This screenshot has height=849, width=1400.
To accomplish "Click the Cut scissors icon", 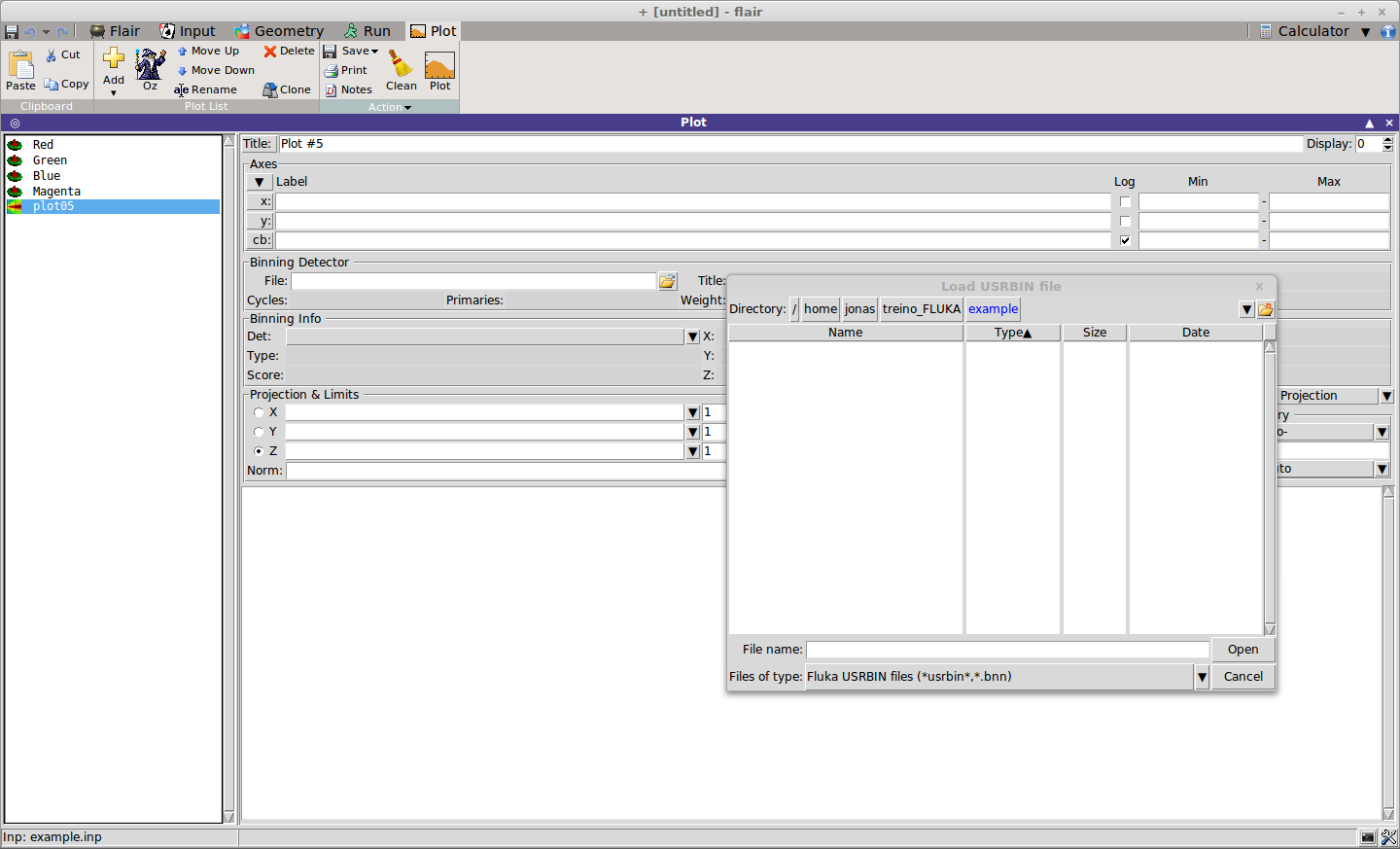I will [52, 55].
